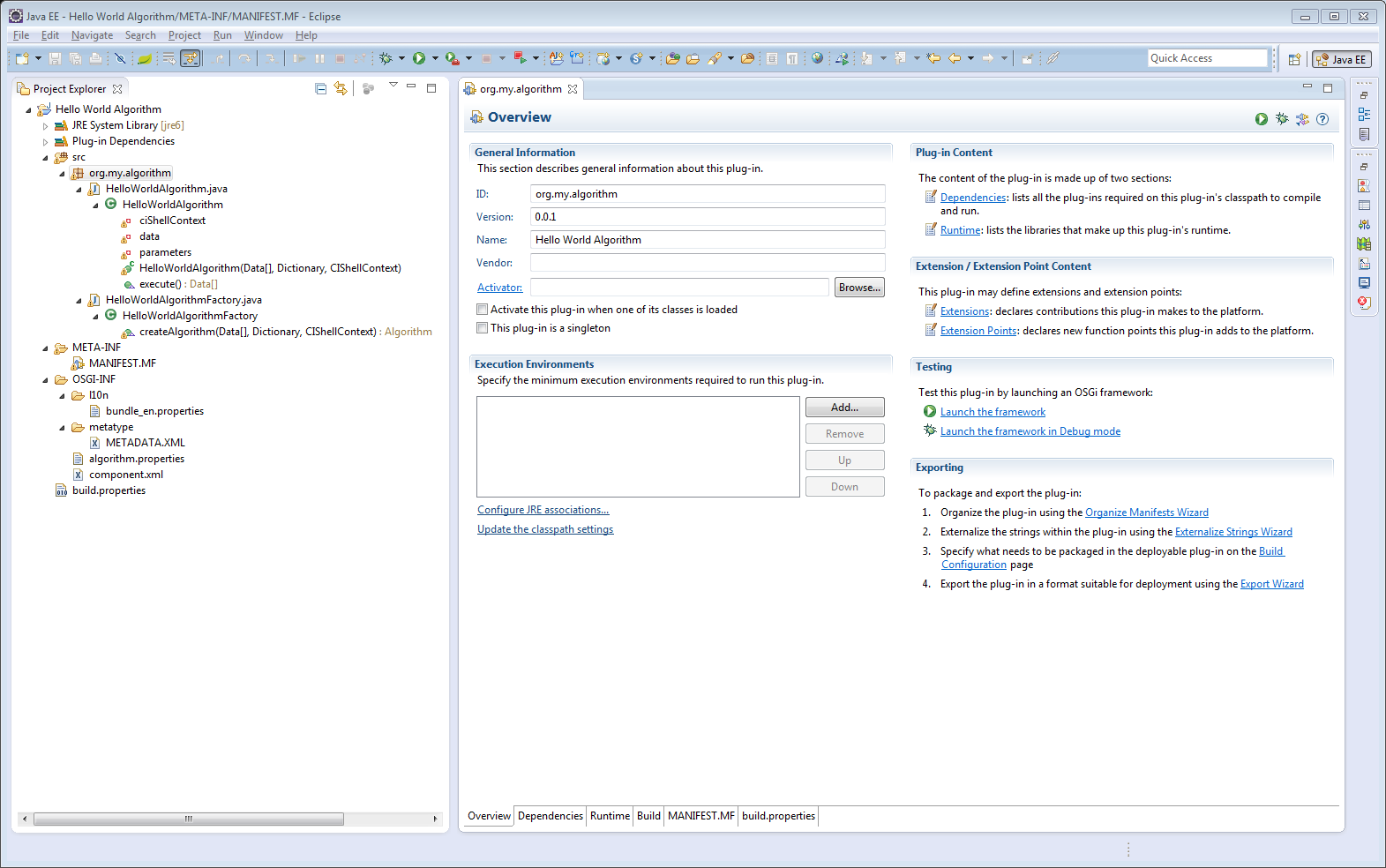Click the Debug bug icon in main toolbar
The width and height of the screenshot is (1386, 868).
[386, 58]
